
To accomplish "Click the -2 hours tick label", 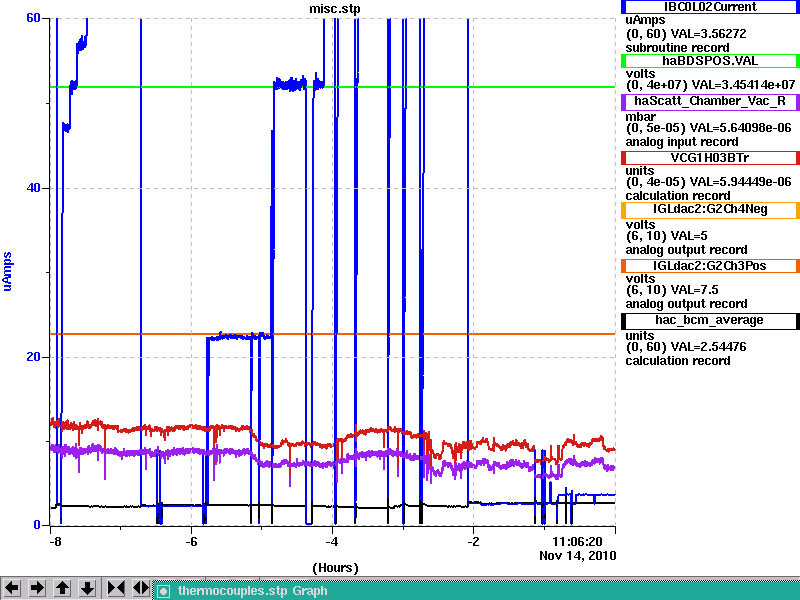I will [473, 541].
